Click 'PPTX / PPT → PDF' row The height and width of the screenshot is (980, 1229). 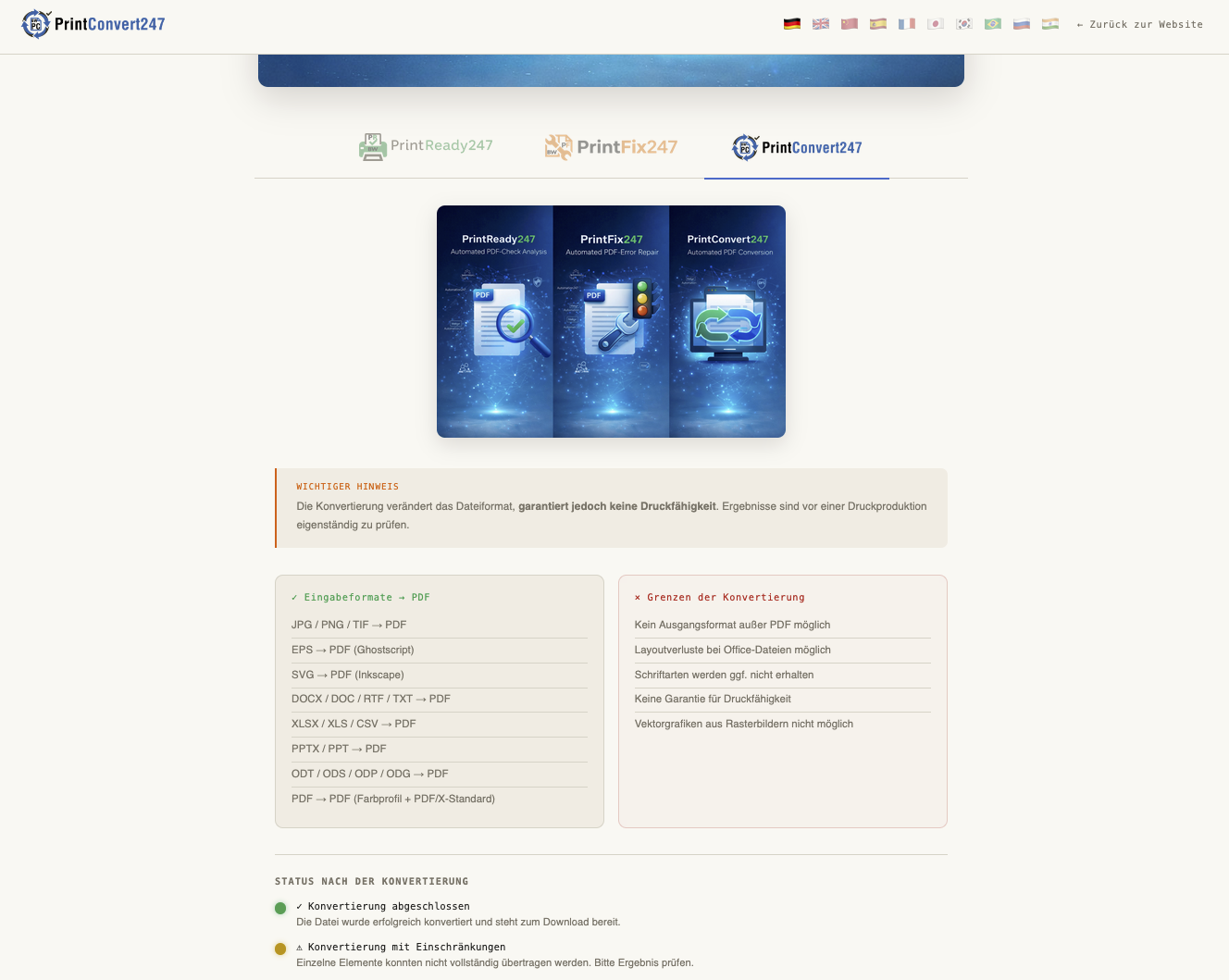[440, 749]
